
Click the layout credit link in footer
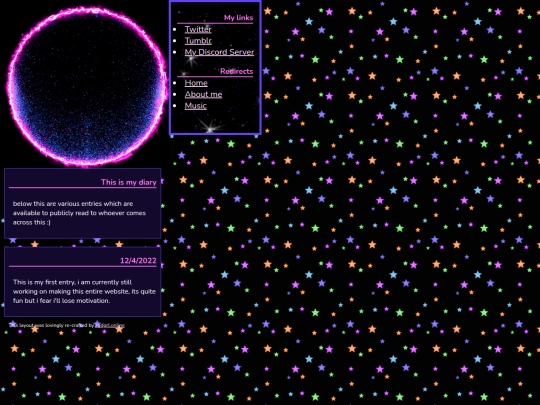[110, 325]
